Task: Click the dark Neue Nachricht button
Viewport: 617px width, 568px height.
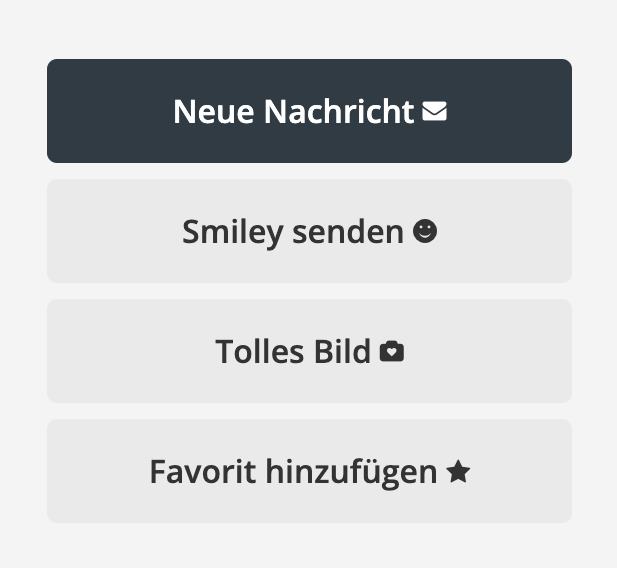Action: [309, 111]
